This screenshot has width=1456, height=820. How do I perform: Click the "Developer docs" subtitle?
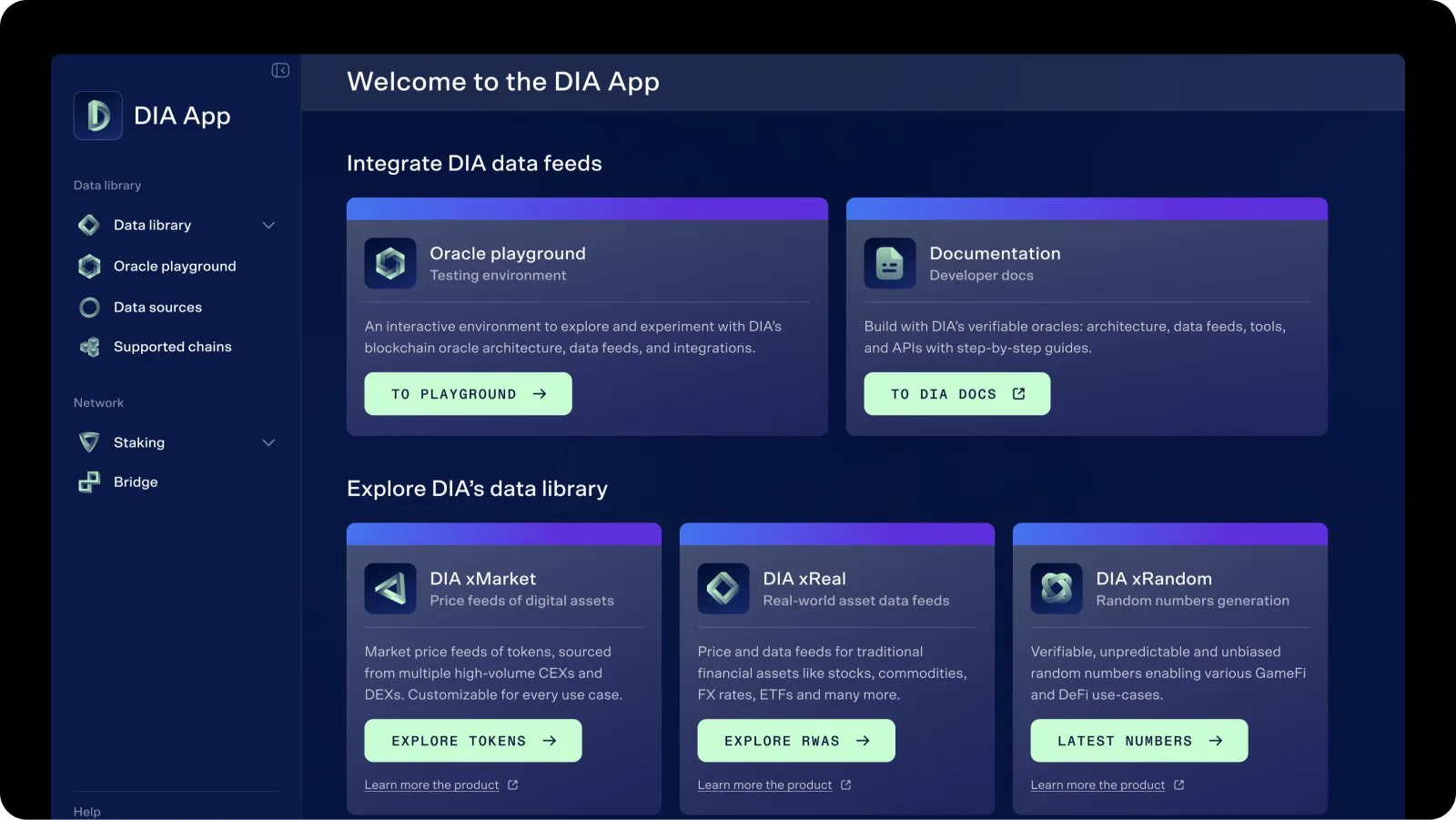(982, 276)
